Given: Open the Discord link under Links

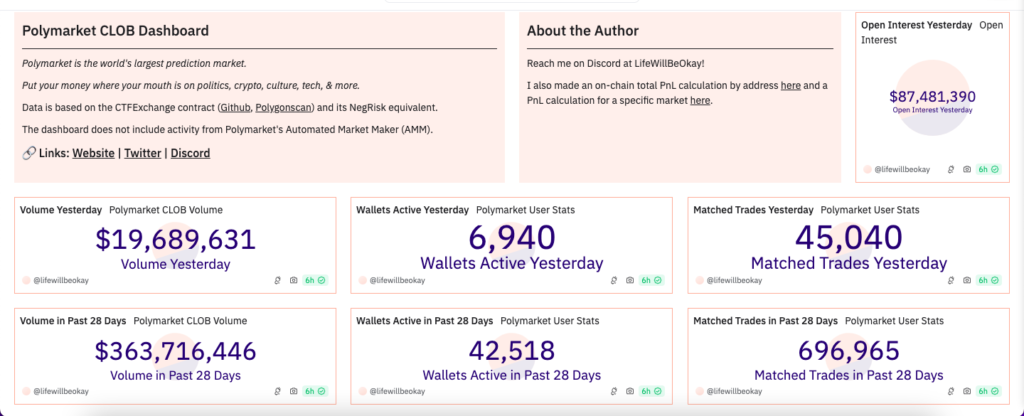Looking at the screenshot, I should tap(190, 153).
